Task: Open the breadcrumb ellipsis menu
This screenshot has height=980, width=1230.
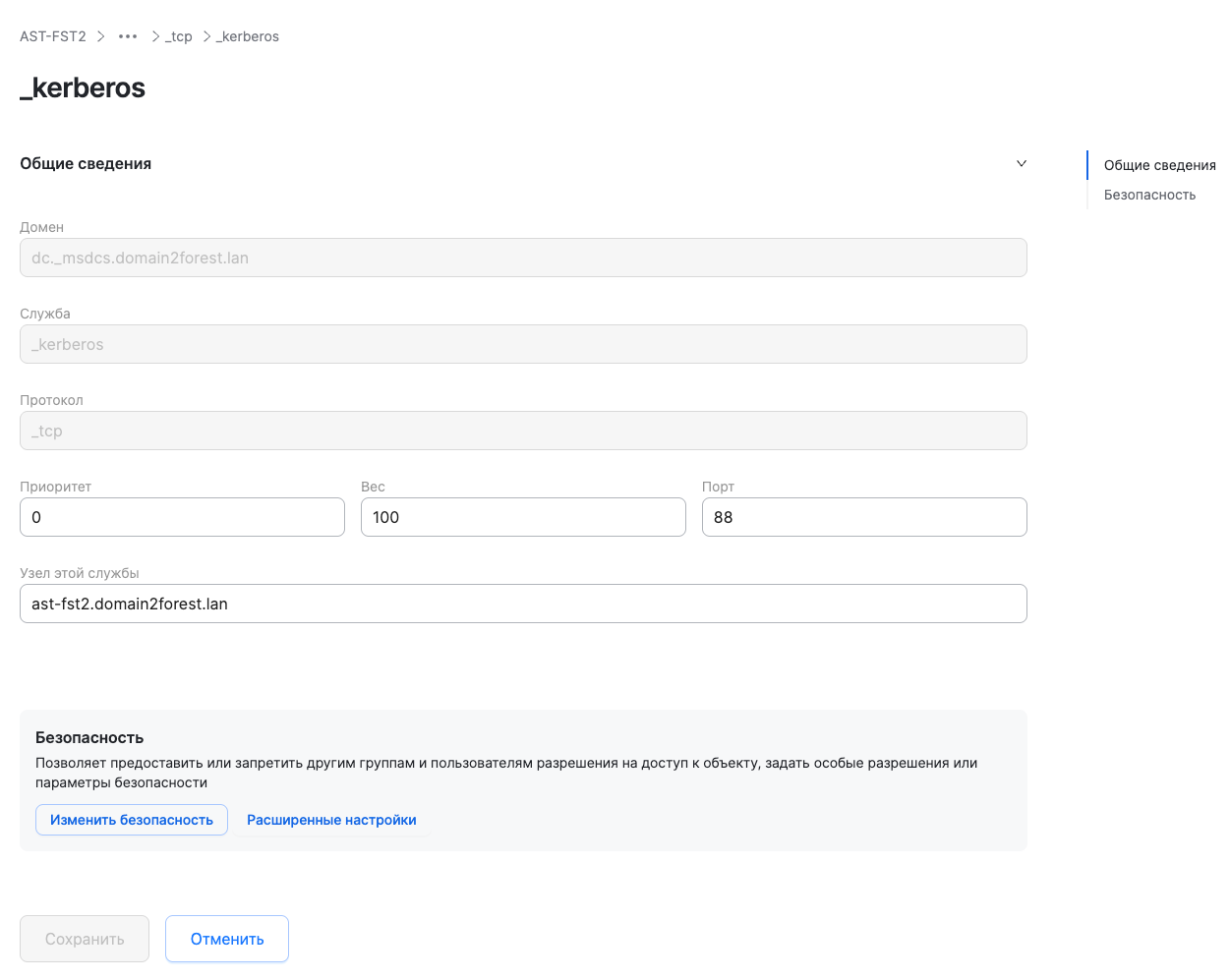Action: point(127,35)
